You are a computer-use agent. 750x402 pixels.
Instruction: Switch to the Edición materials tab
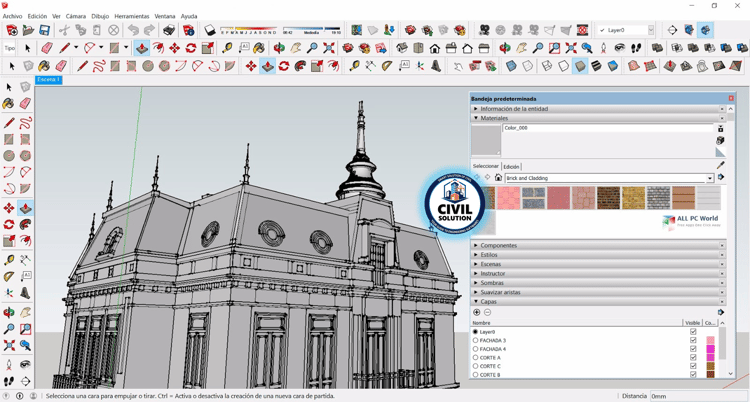[511, 167]
